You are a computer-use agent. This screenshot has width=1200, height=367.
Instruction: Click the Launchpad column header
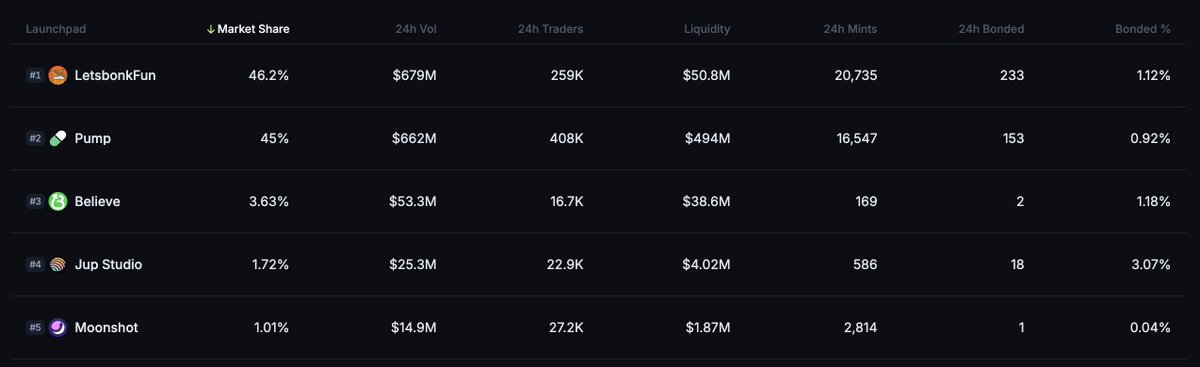click(56, 29)
